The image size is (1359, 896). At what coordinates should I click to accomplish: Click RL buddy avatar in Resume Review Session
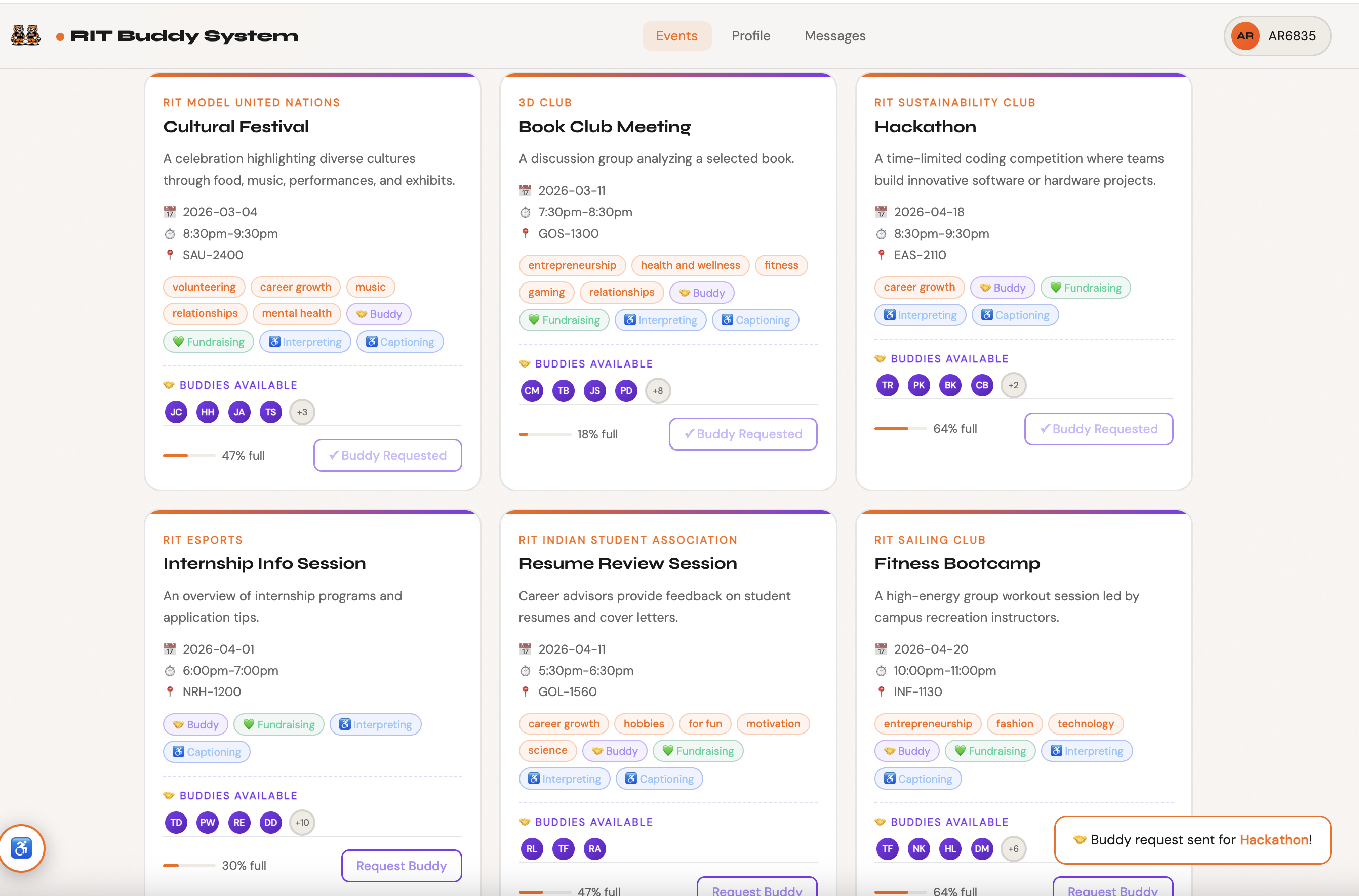tap(532, 848)
